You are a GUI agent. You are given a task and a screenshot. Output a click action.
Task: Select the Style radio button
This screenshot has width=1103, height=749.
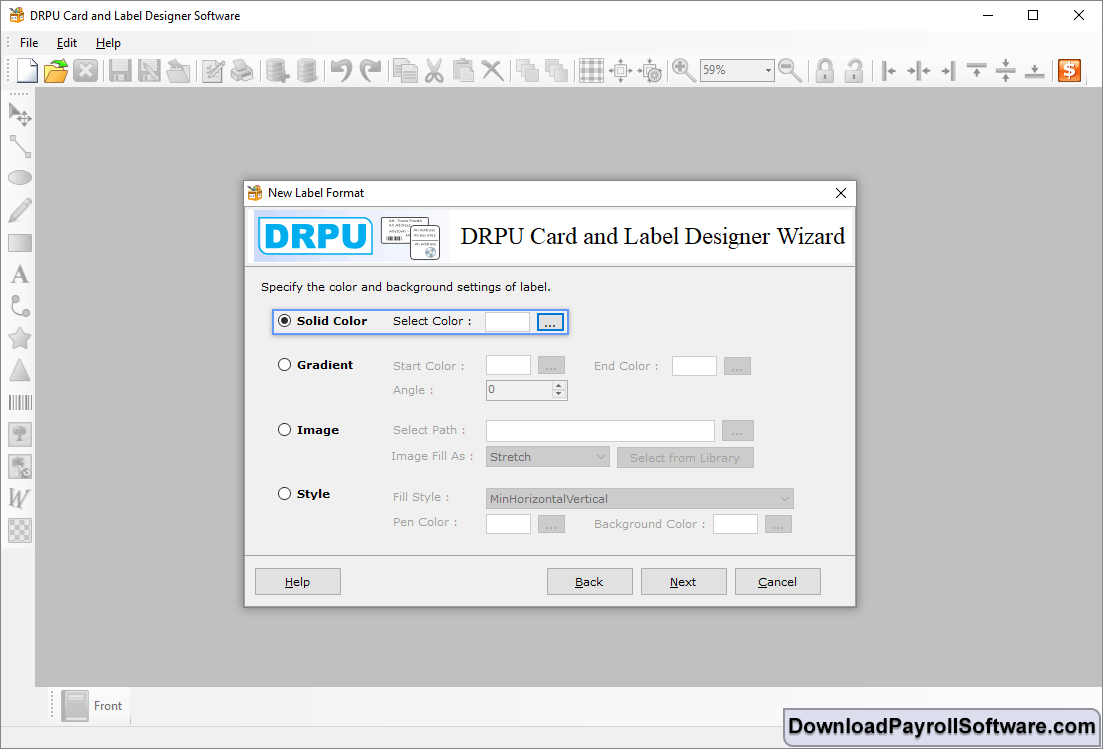[284, 494]
